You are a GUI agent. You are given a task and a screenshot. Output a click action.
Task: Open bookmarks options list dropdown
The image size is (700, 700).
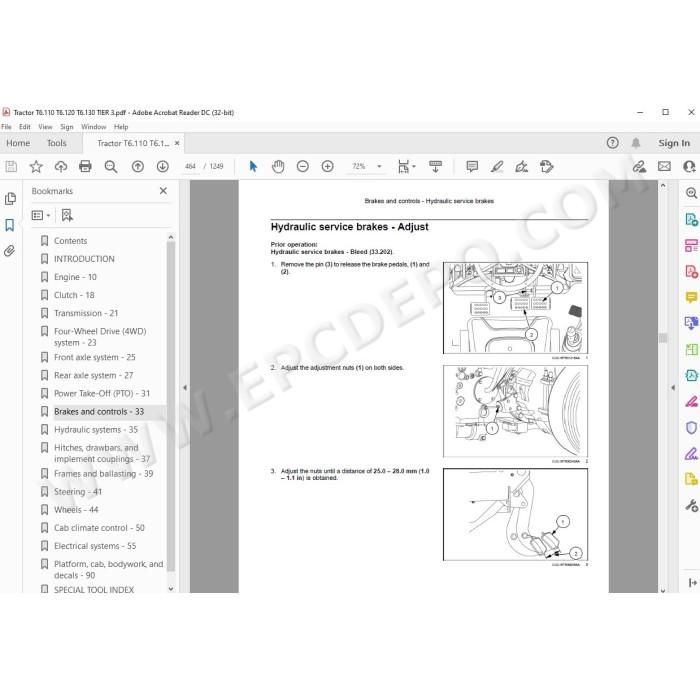point(41,216)
